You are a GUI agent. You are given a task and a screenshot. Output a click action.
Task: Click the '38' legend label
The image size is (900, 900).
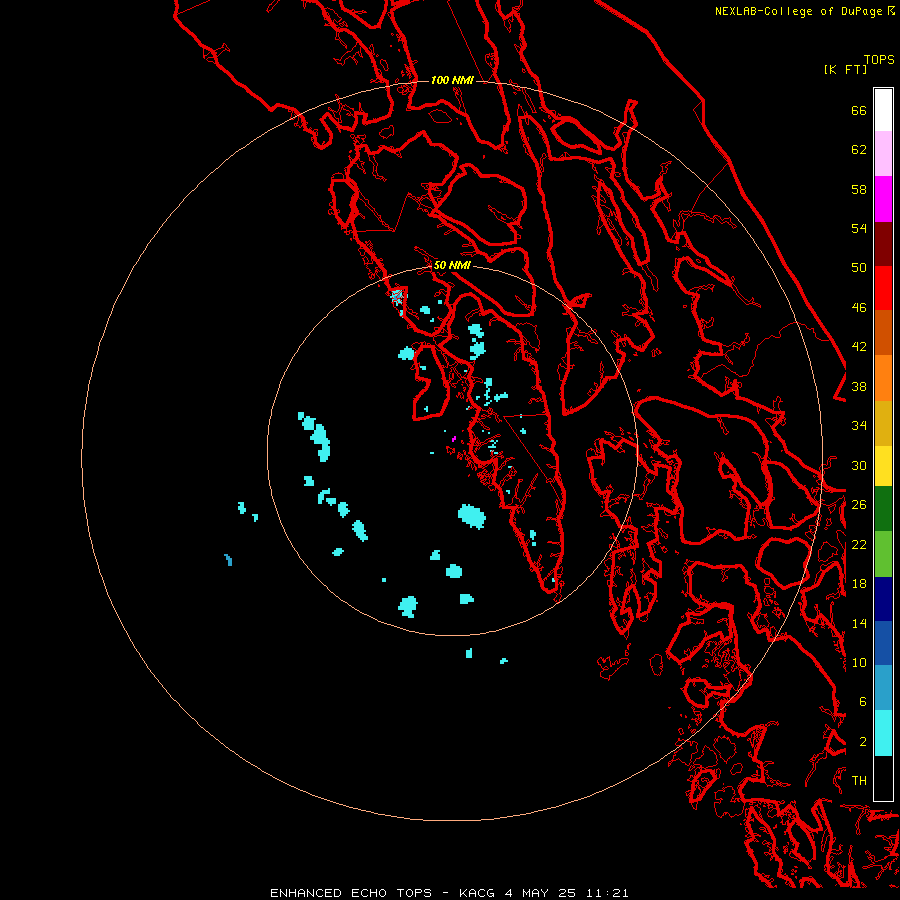(859, 387)
